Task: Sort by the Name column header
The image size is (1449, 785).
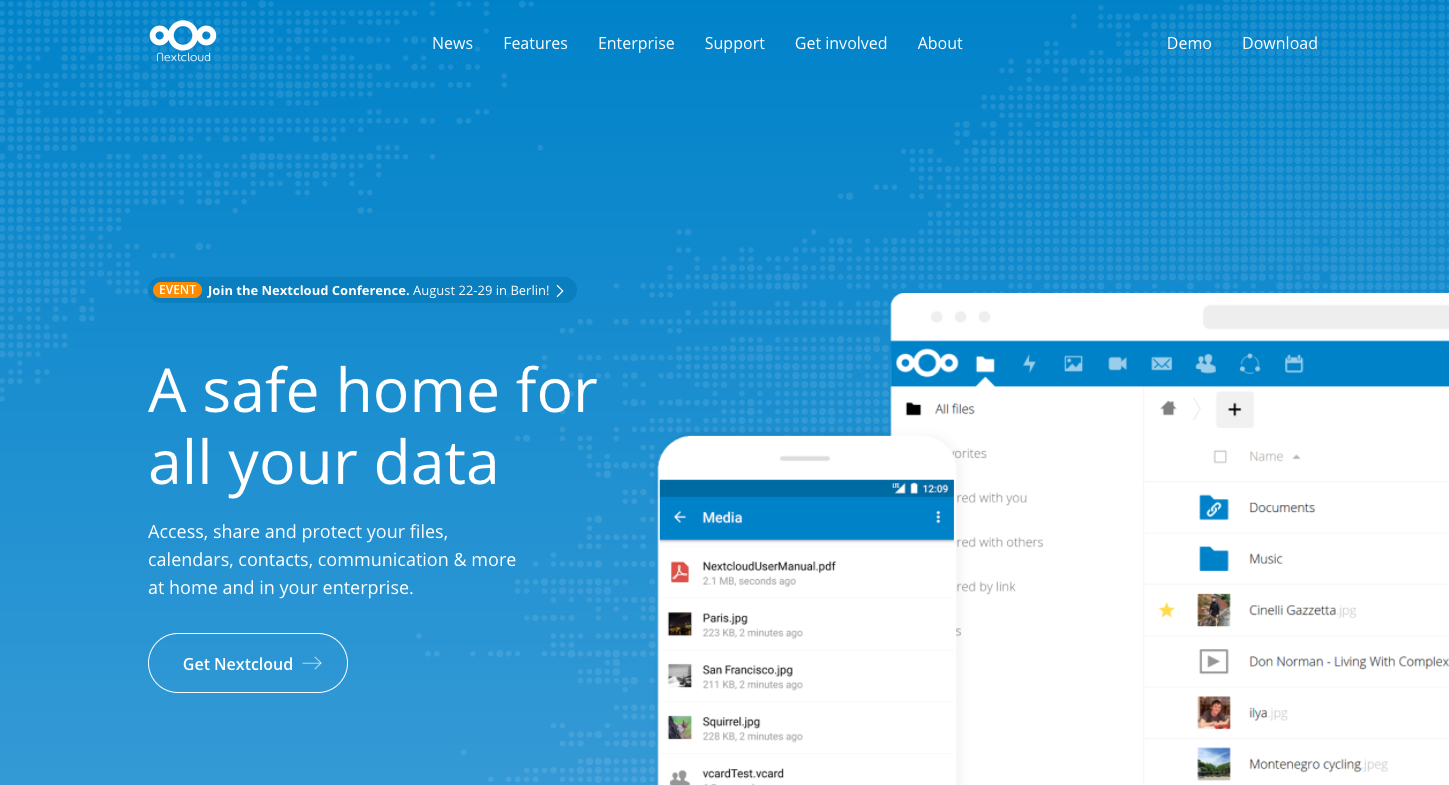Action: click(1266, 456)
